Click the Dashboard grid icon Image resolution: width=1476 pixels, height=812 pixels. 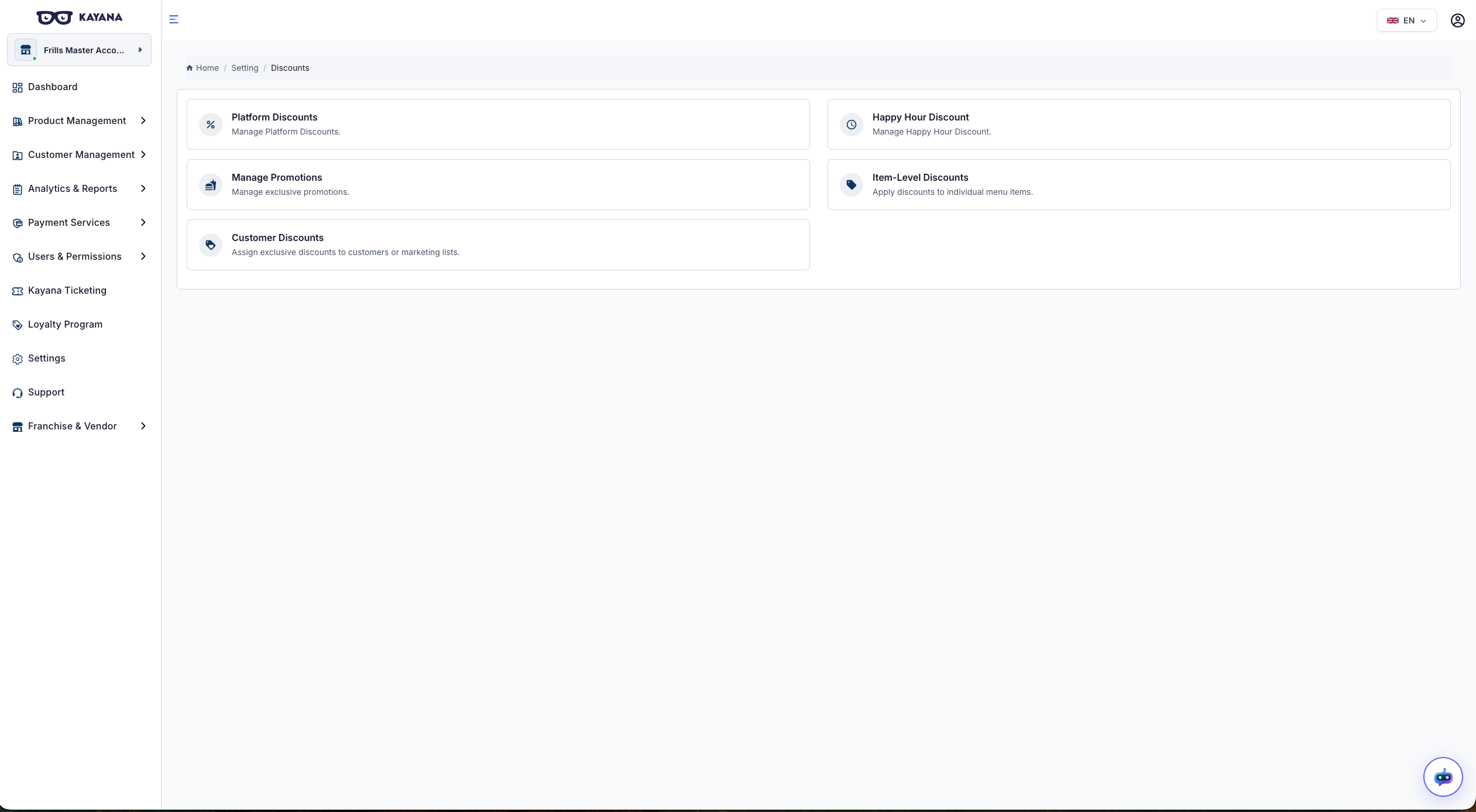(18, 88)
